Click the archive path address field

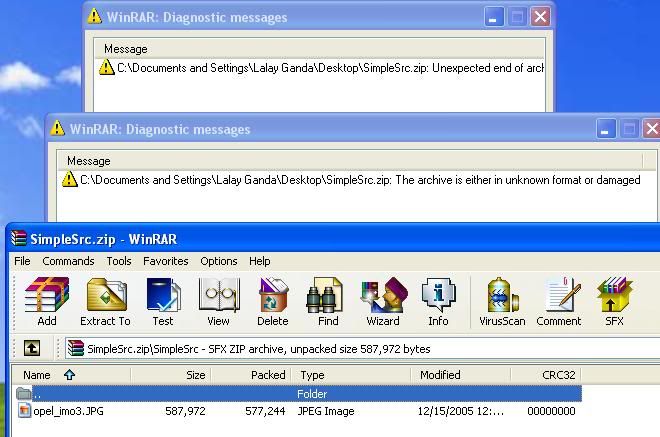point(362,349)
